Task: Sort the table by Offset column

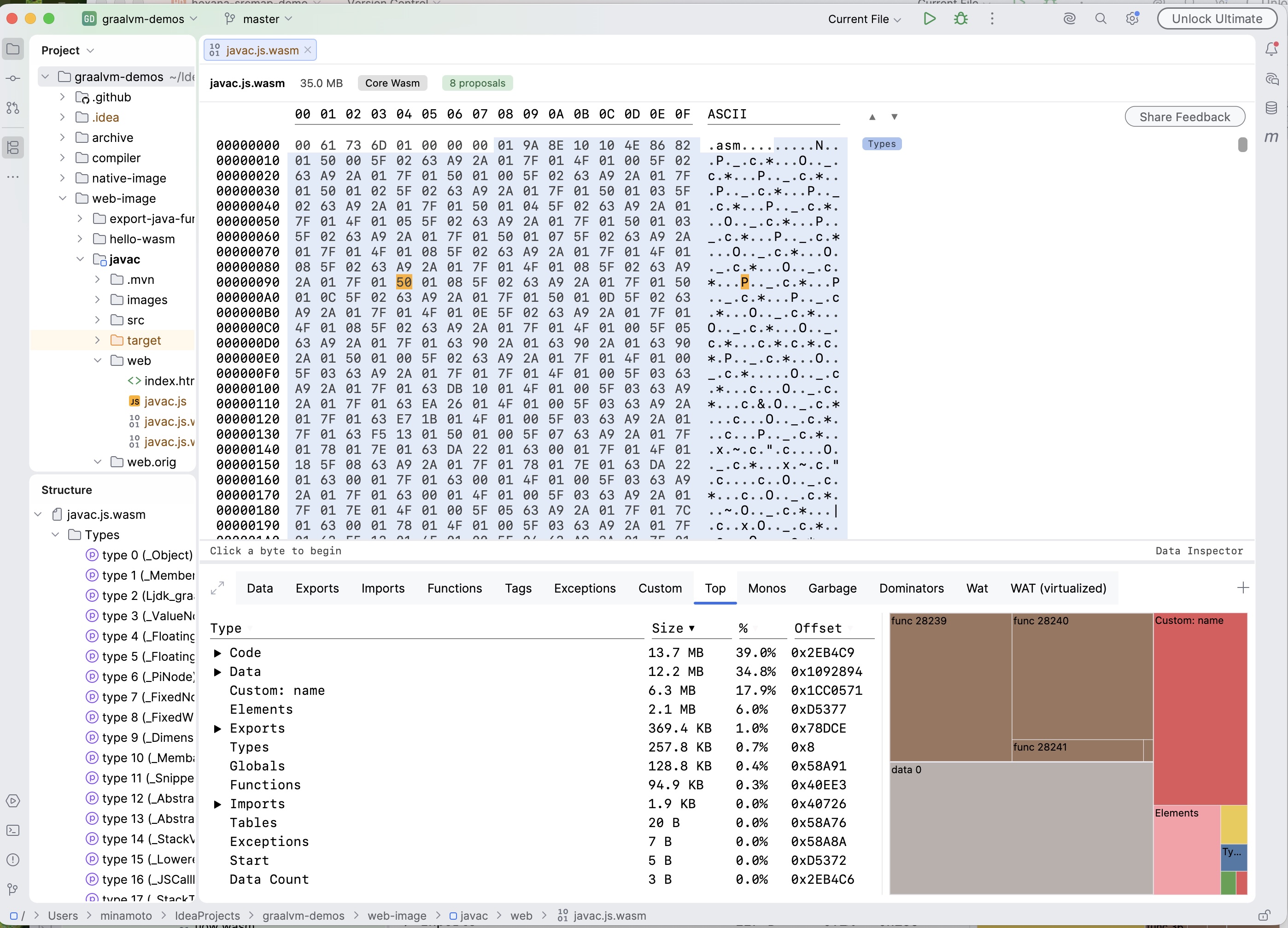Action: 818,628
